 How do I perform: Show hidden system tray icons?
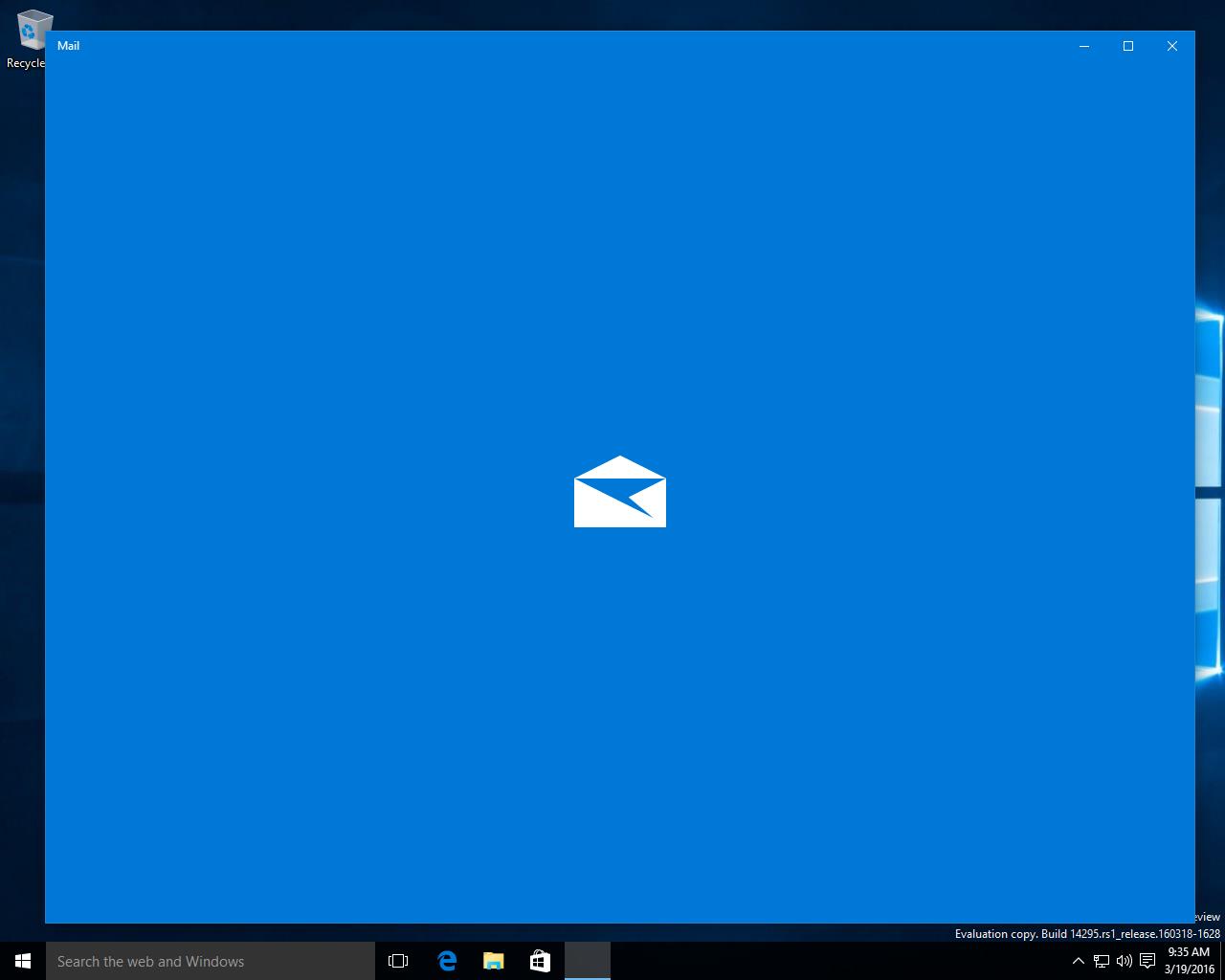[x=1079, y=961]
